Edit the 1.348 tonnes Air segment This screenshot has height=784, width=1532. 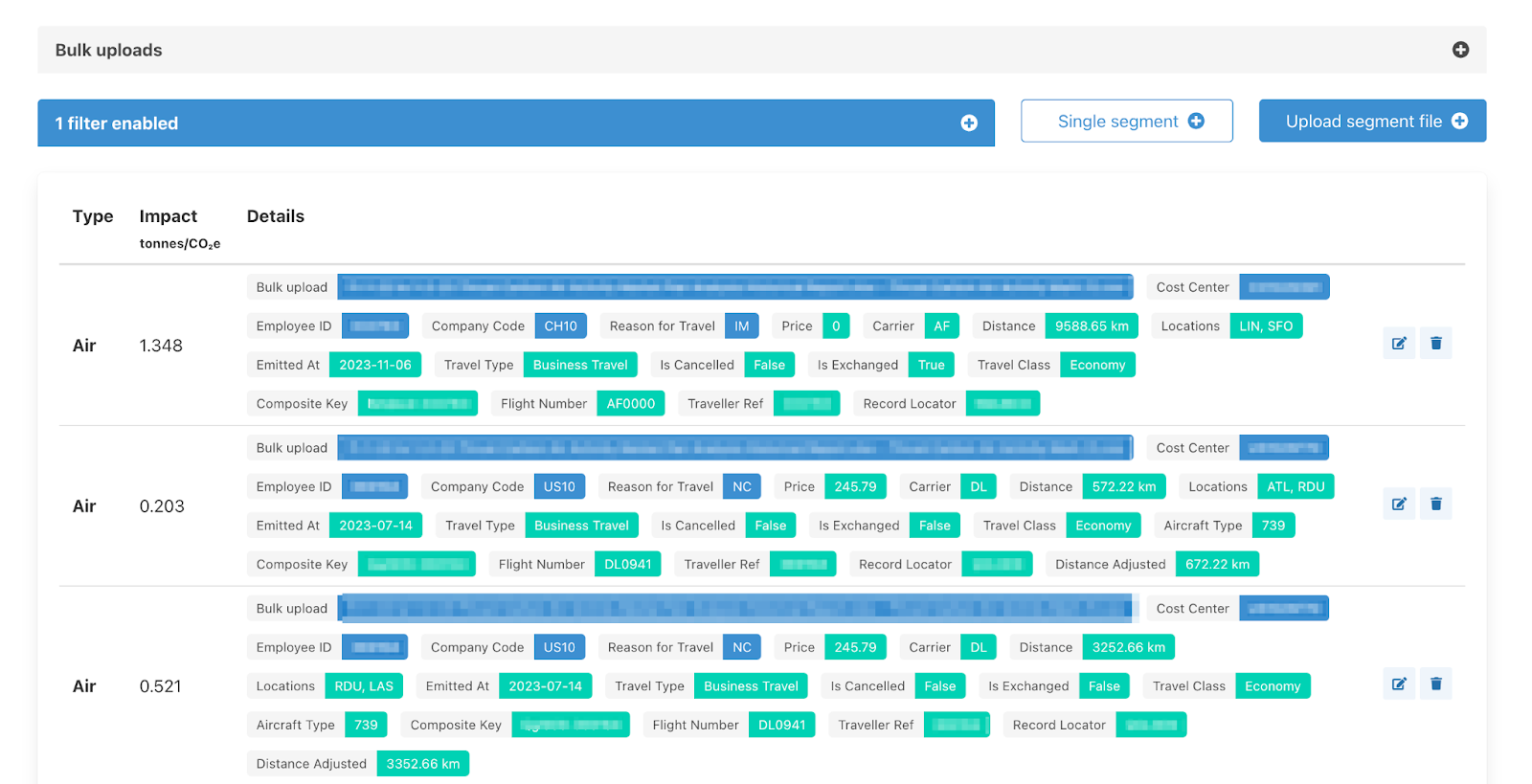(x=1398, y=344)
